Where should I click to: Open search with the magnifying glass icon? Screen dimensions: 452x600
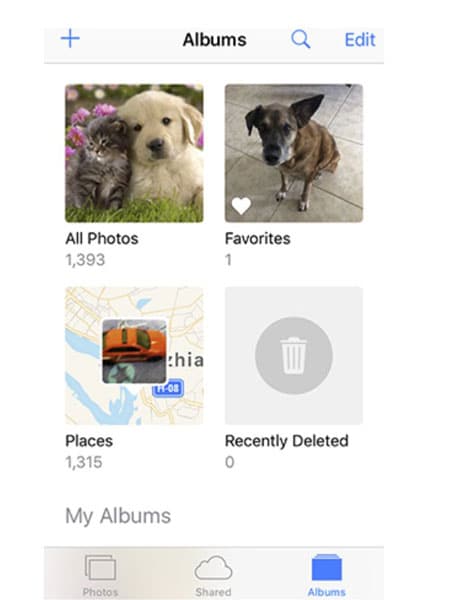pyautogui.click(x=301, y=39)
